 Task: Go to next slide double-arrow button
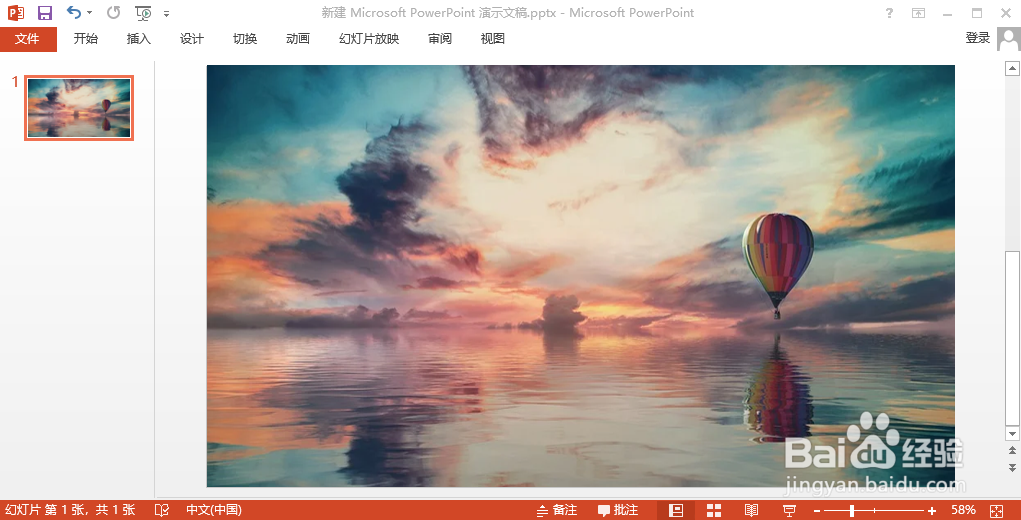pyautogui.click(x=1012, y=467)
